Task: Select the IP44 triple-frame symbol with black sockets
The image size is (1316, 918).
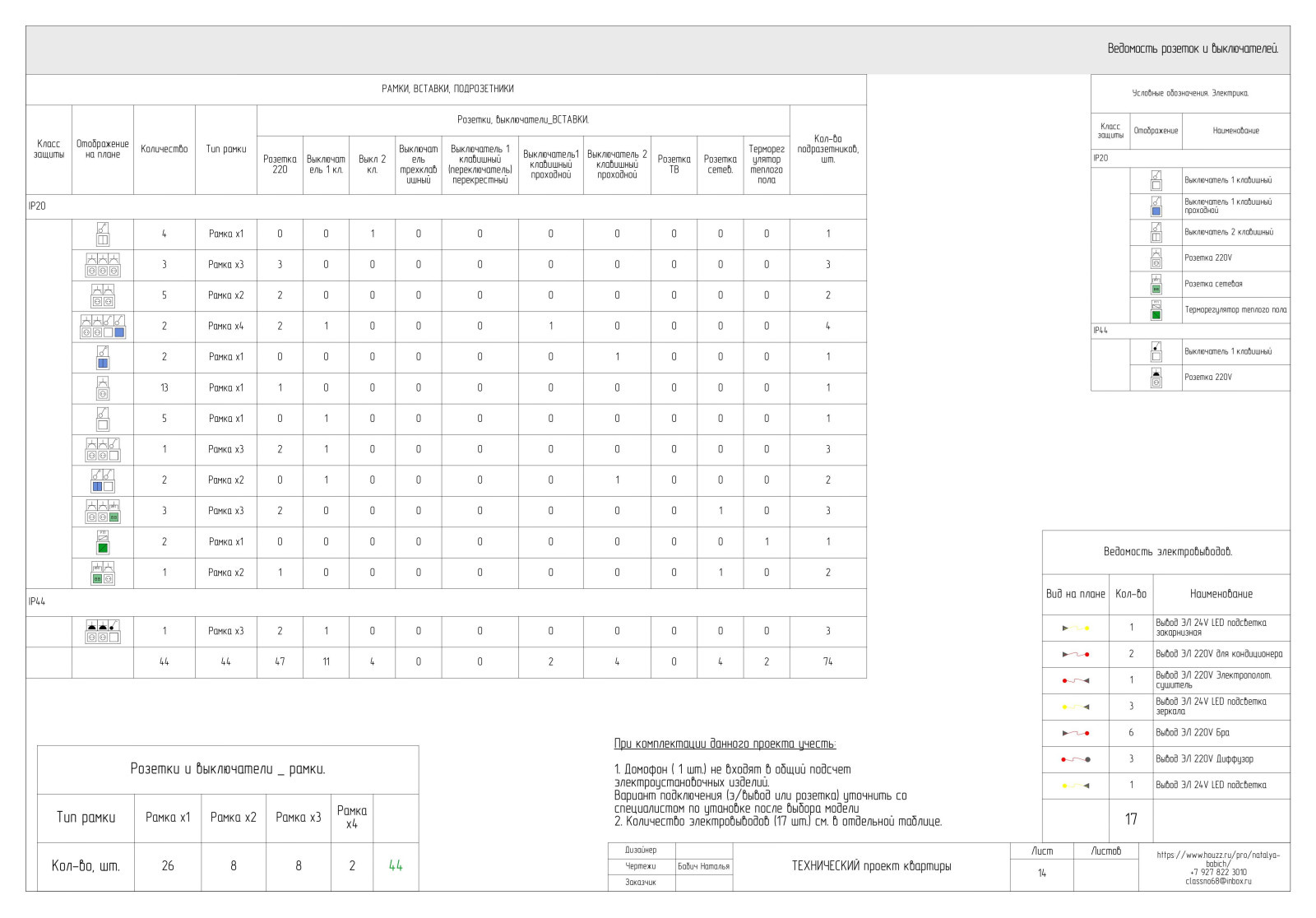Action: (x=103, y=631)
